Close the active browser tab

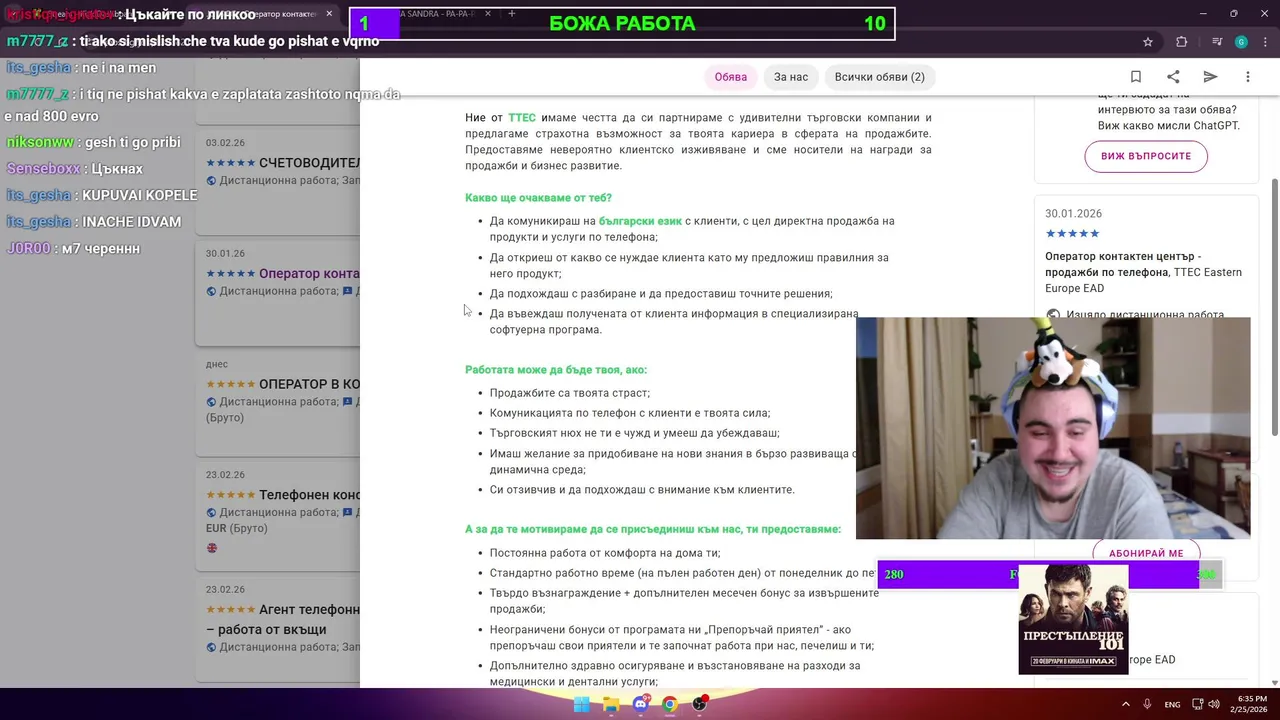pyautogui.click(x=329, y=14)
